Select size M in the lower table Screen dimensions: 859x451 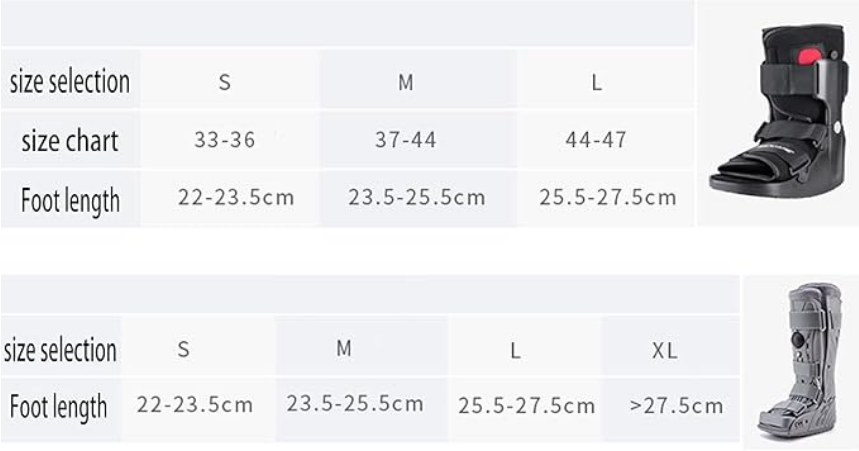click(343, 348)
